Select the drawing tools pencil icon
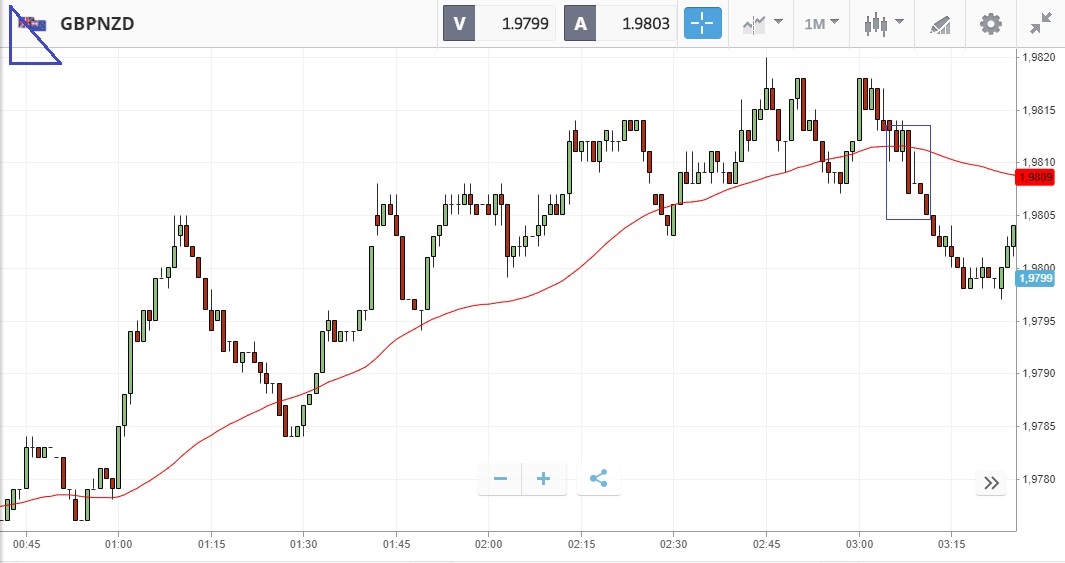Screen dimensions: 1065x563 [x=940, y=23]
